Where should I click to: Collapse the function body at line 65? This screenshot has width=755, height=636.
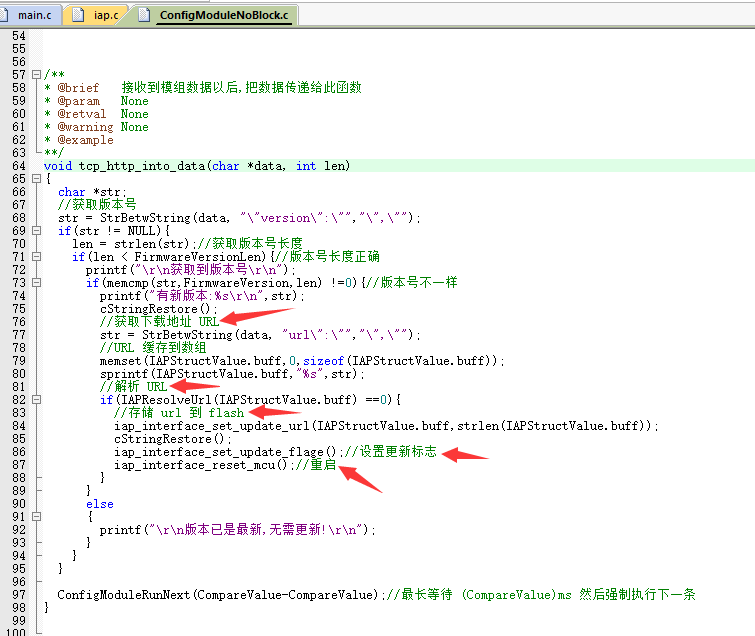[36, 179]
